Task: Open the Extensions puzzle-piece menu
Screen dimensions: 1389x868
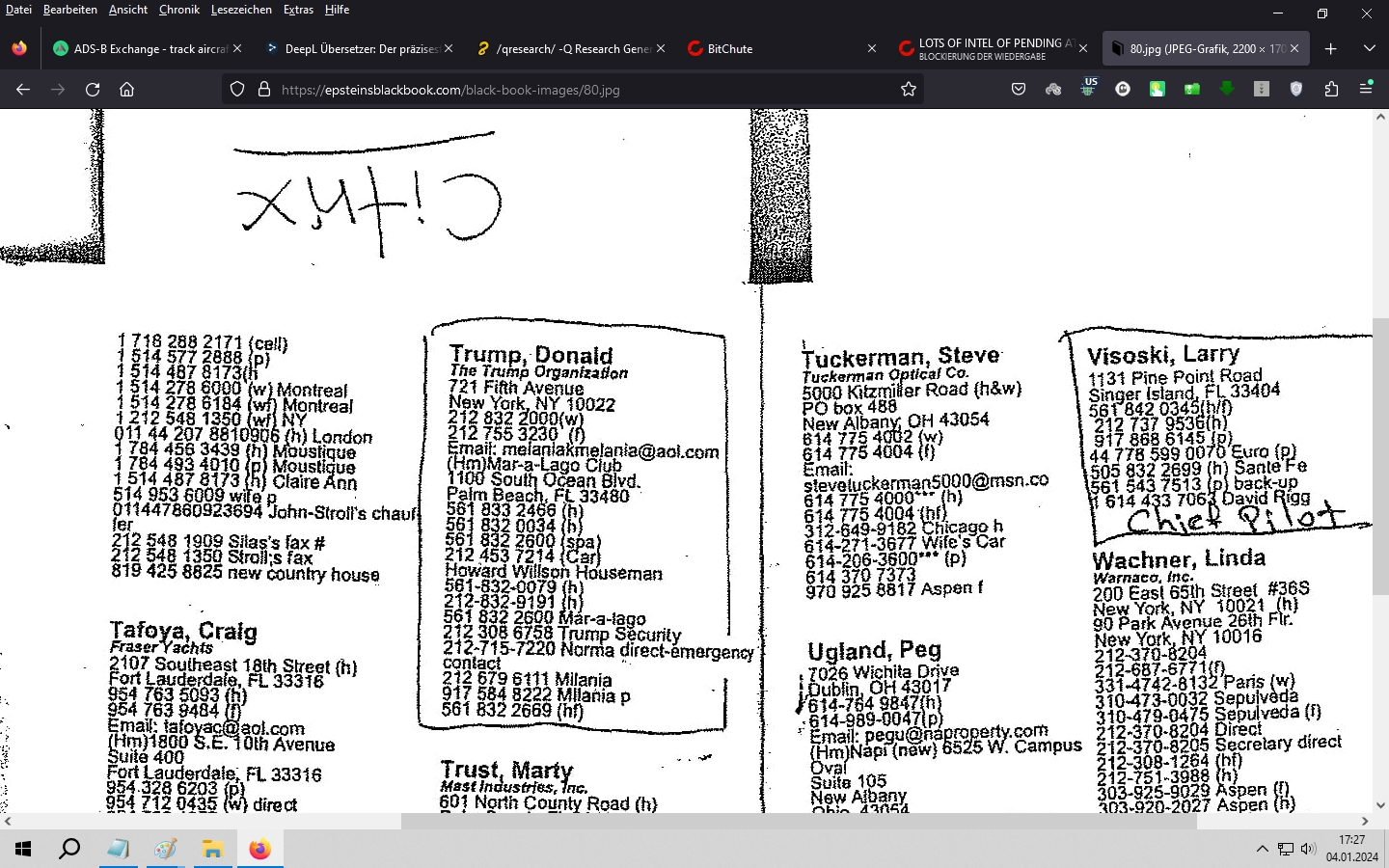Action: (1331, 89)
